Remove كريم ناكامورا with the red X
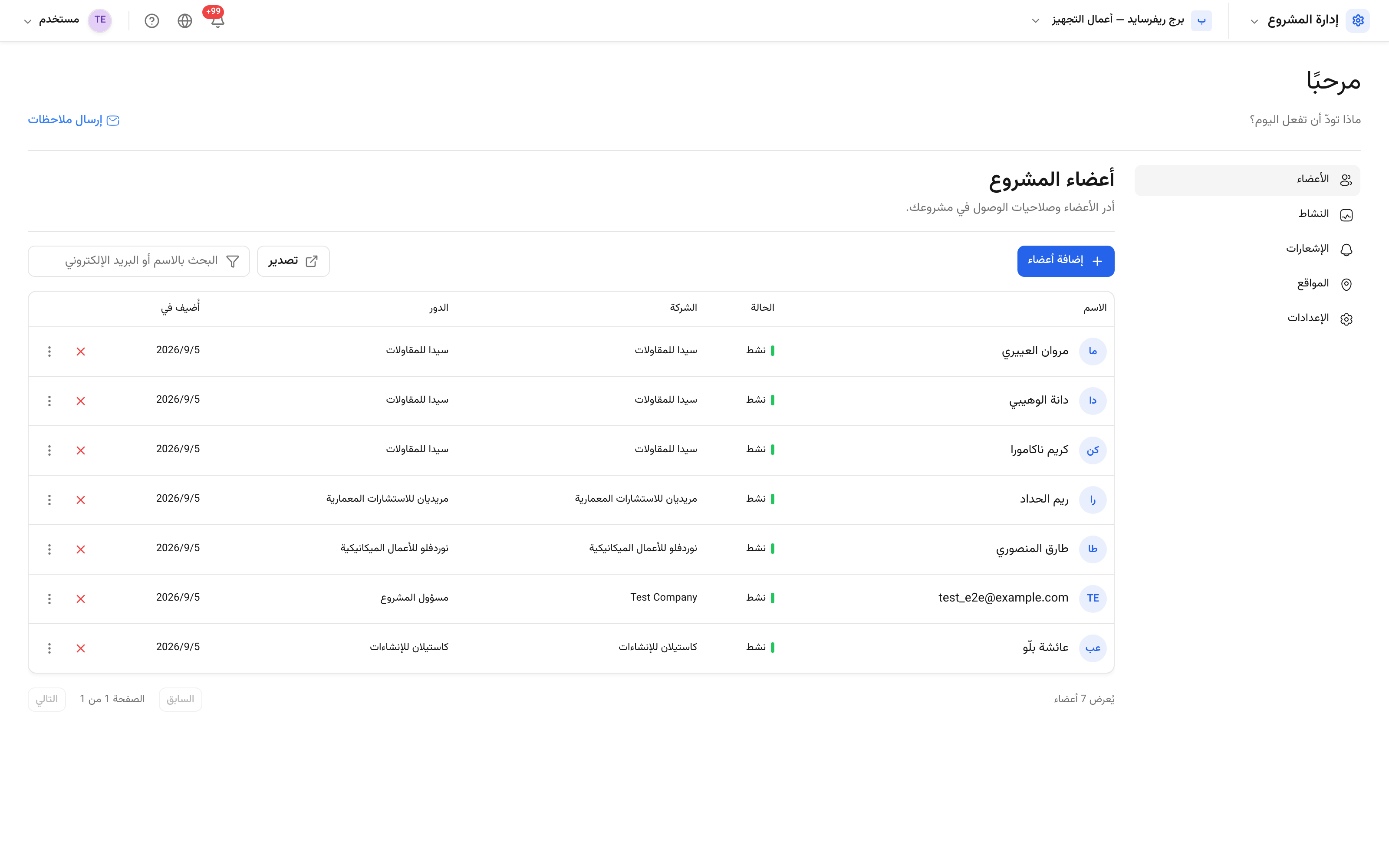1389x868 pixels. click(80, 450)
